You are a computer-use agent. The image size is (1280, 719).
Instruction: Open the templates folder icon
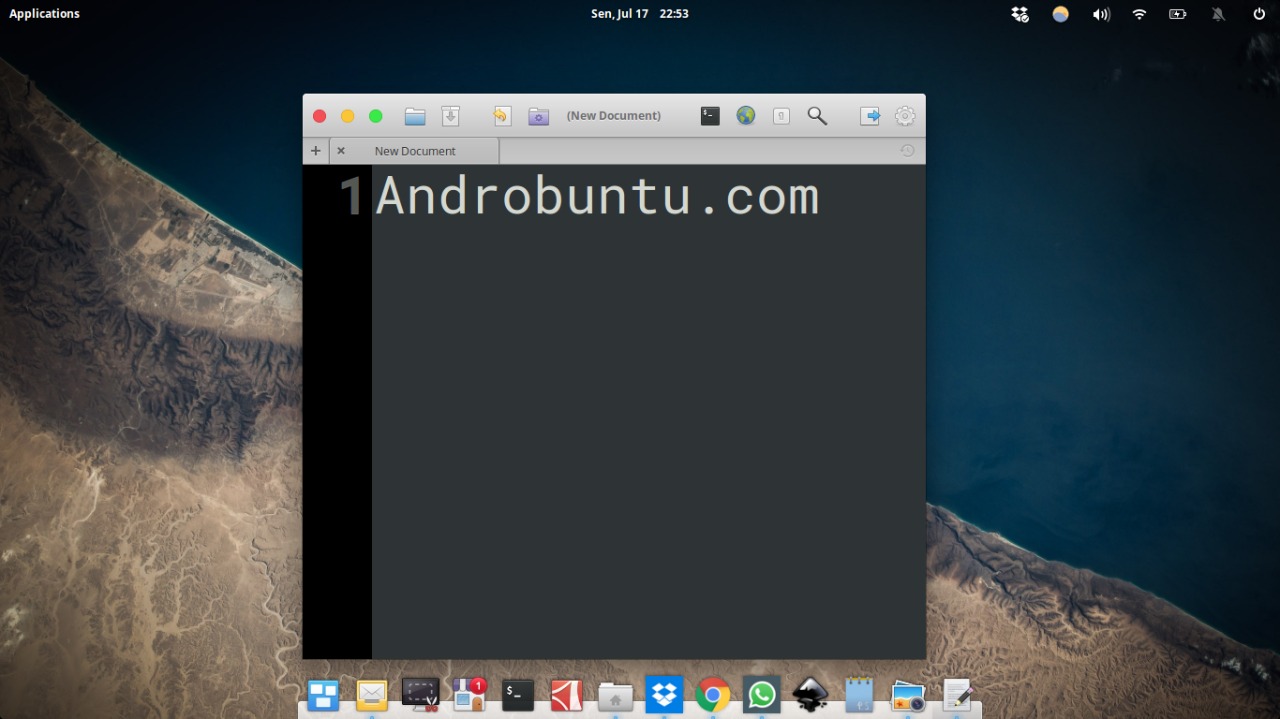(x=538, y=115)
